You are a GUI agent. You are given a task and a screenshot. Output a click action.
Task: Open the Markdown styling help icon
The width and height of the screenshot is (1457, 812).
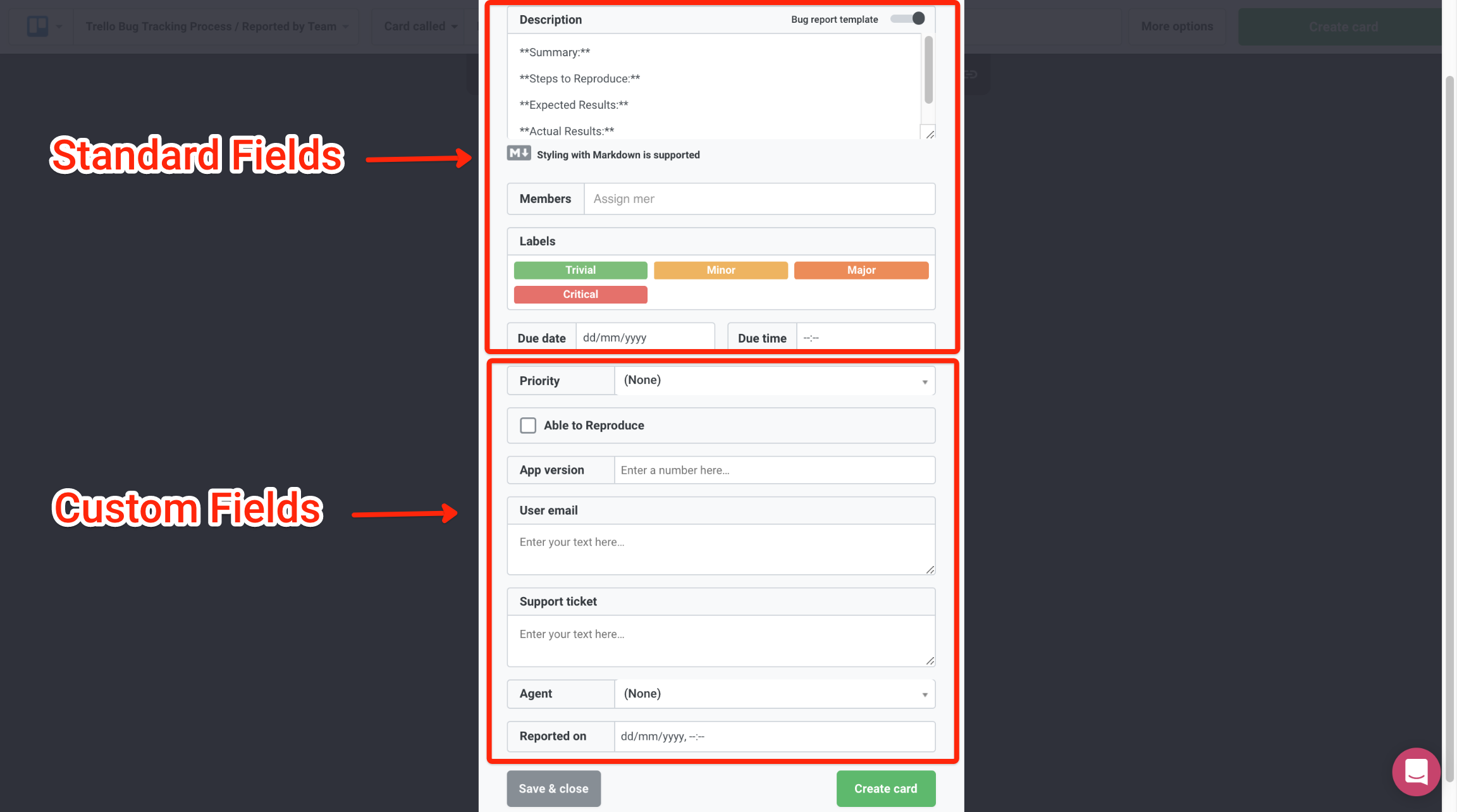point(519,153)
